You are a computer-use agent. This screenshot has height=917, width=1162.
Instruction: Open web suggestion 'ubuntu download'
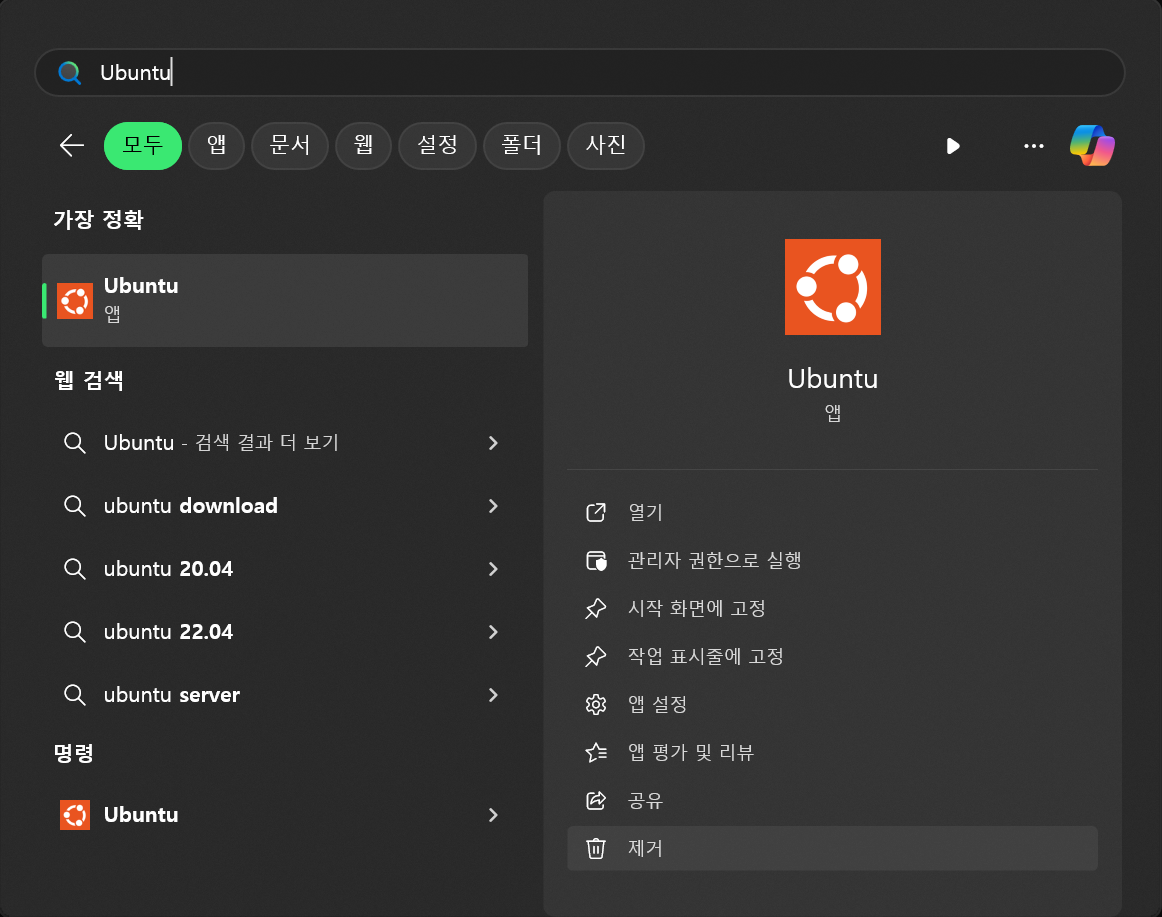coord(285,506)
